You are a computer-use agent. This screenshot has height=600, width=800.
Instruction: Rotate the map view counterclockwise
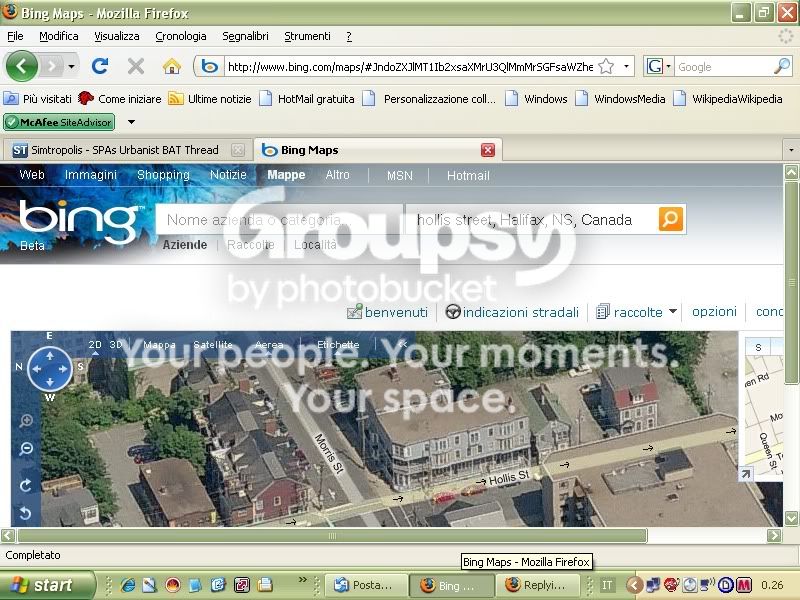click(x=26, y=513)
